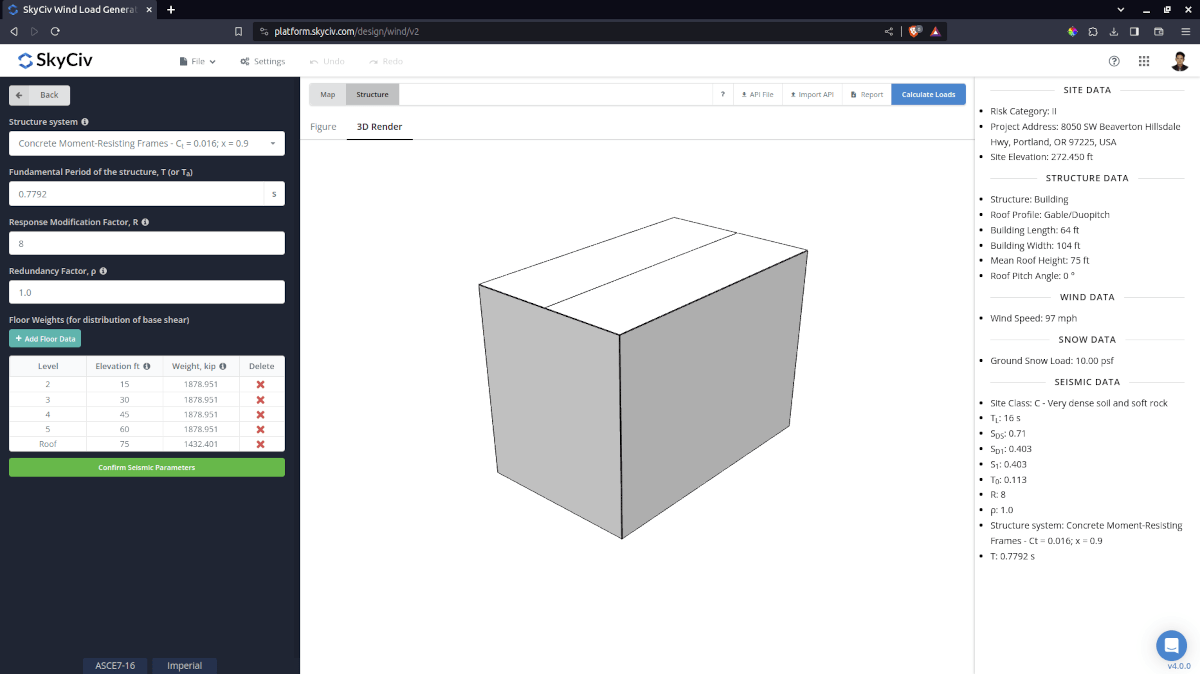Click the Calculate Loads button
Screen dimensions: 1200x674
(928, 93)
